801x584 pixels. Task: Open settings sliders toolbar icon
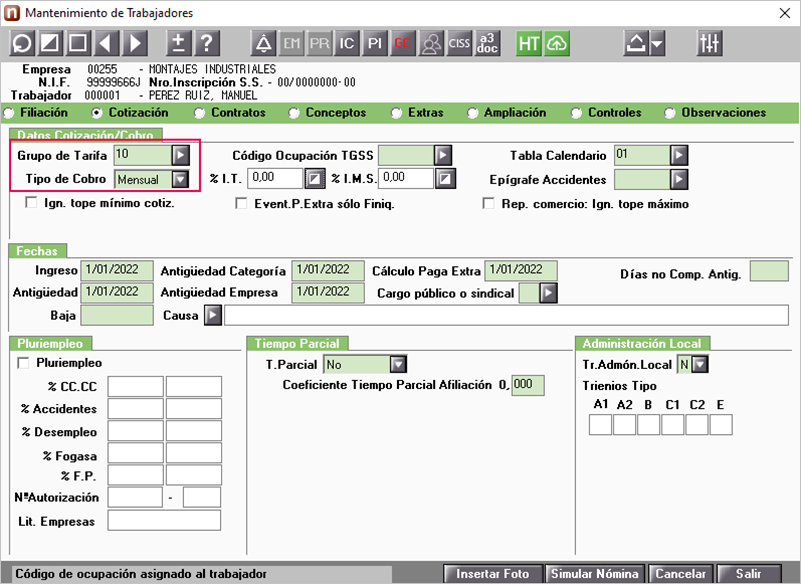tap(710, 43)
